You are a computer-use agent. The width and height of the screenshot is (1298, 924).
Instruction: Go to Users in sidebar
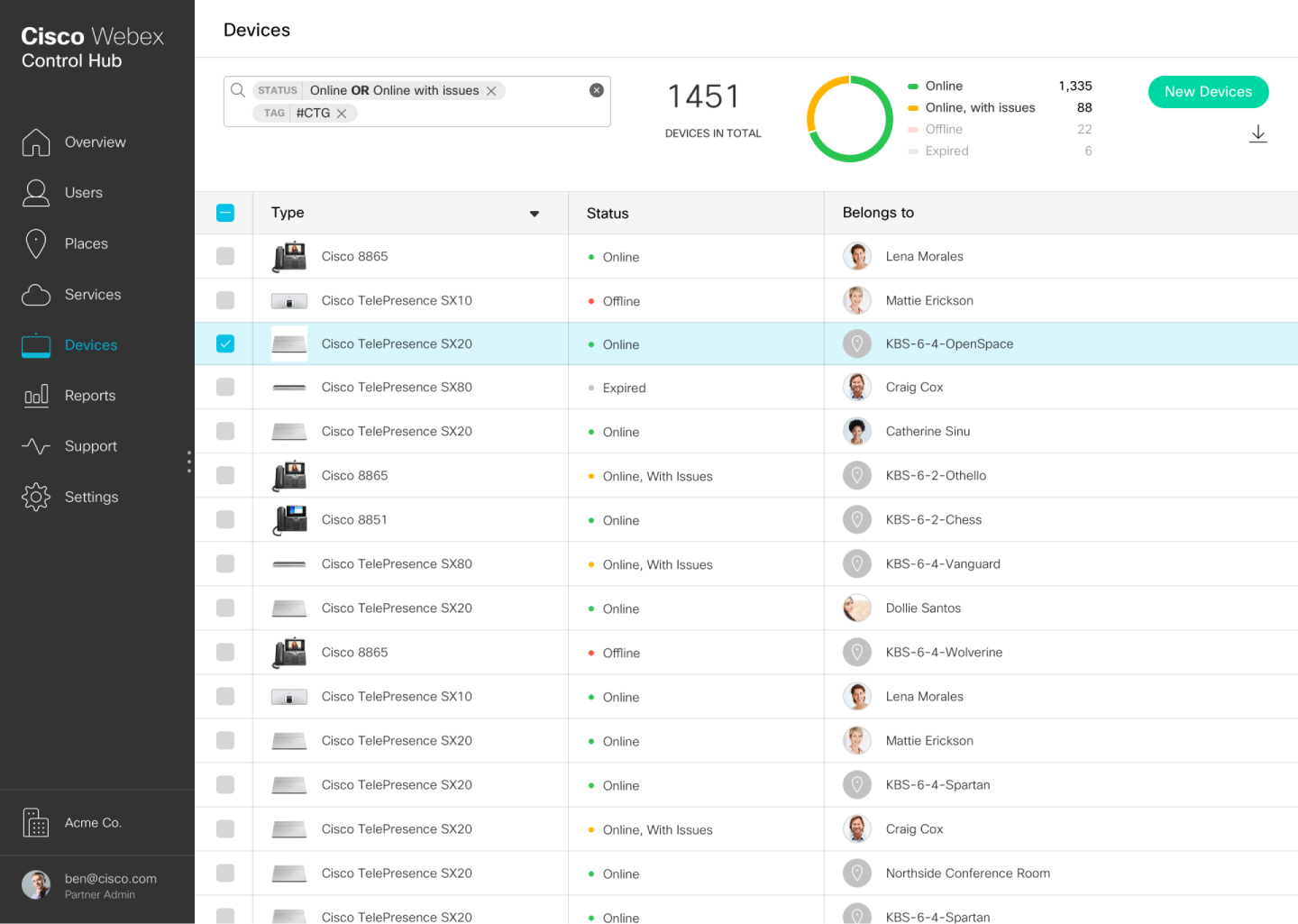[x=84, y=193]
